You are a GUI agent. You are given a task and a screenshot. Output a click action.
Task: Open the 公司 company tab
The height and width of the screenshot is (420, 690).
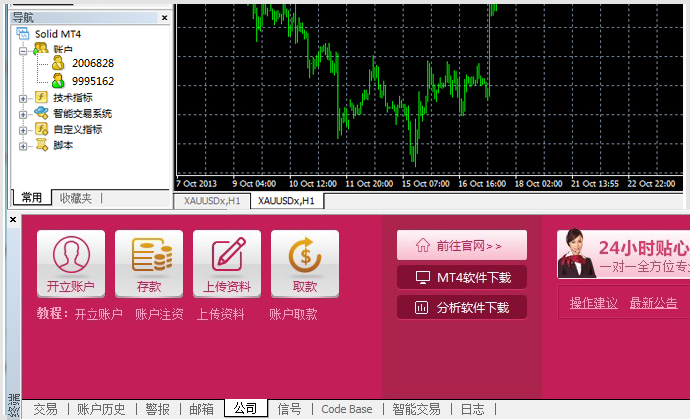246,408
